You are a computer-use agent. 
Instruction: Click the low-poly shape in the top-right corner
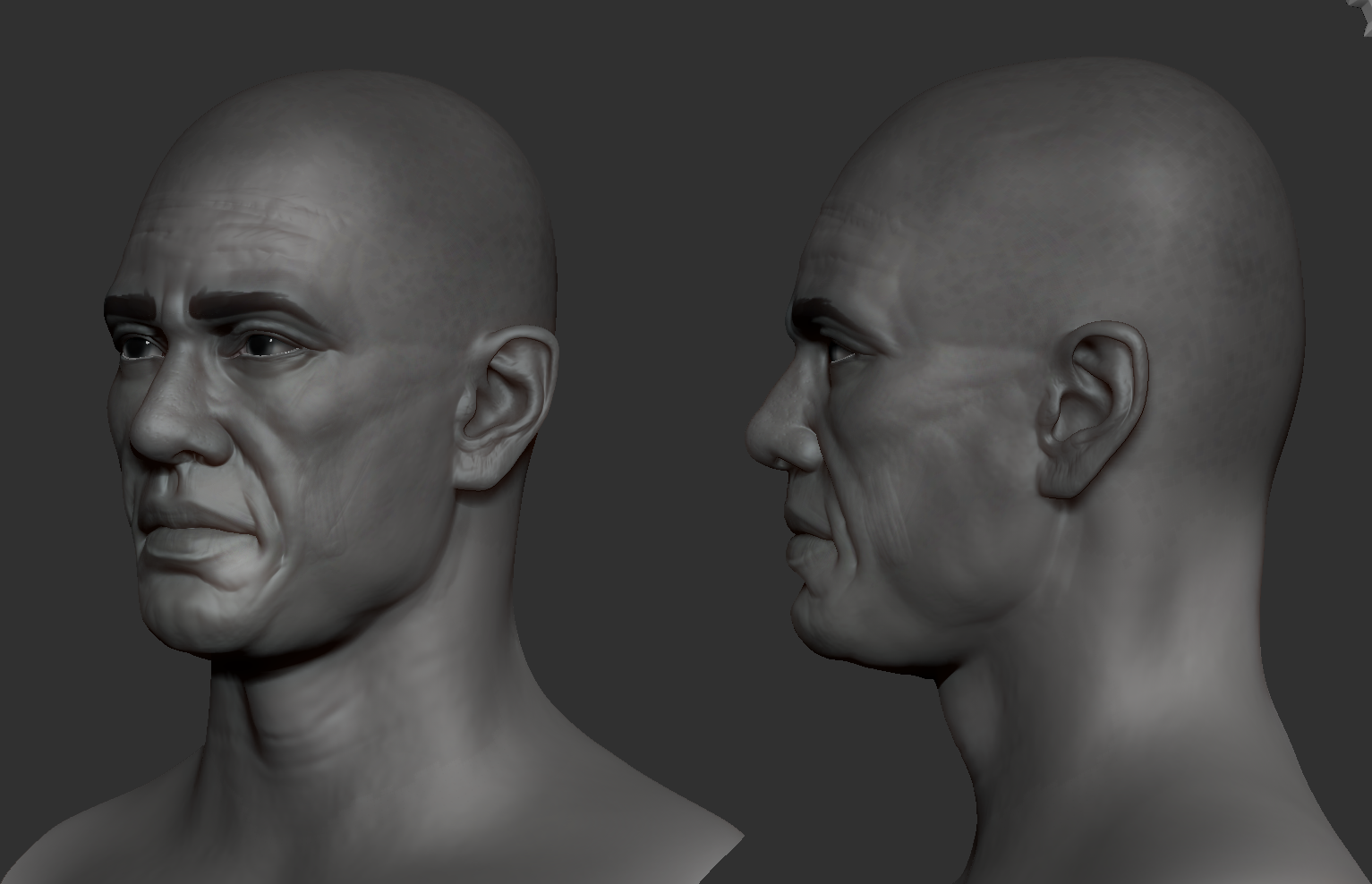tap(1360, 9)
